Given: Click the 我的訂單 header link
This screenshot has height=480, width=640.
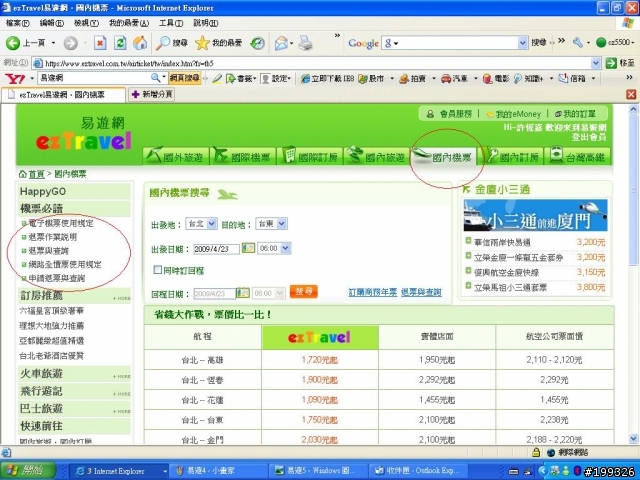Looking at the screenshot, I should point(579,114).
